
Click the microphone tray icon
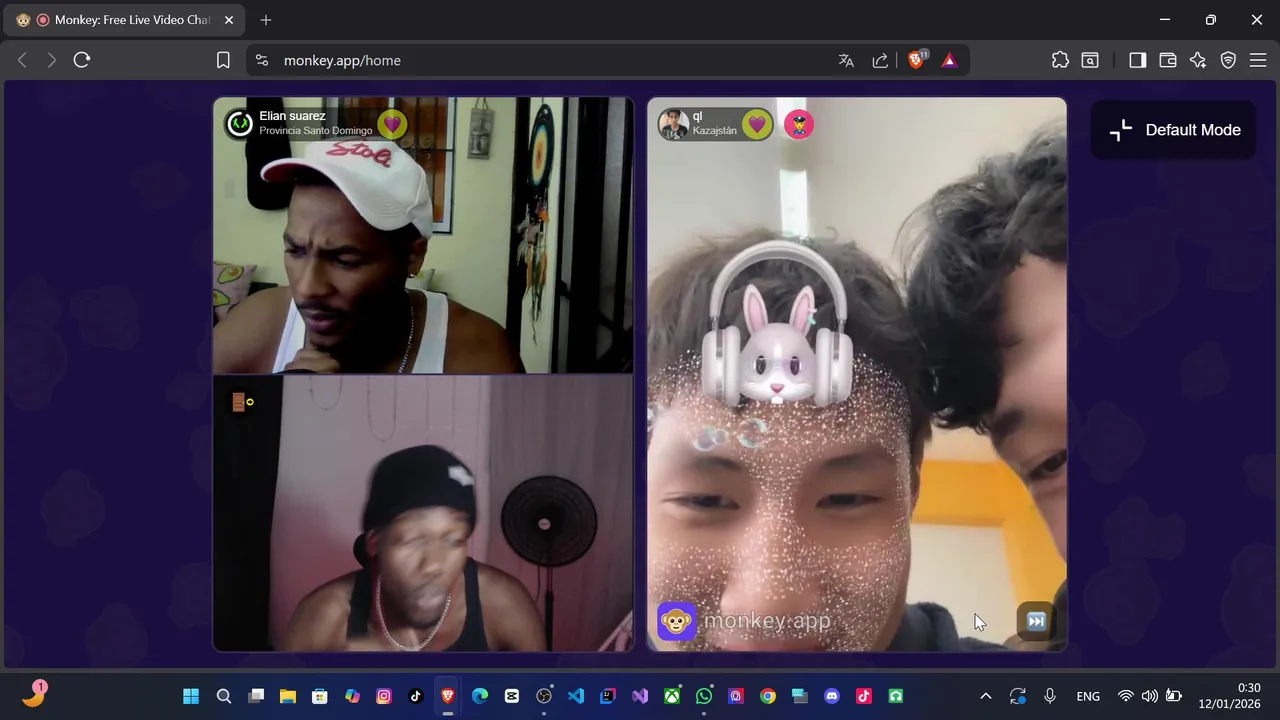[x=1050, y=696]
